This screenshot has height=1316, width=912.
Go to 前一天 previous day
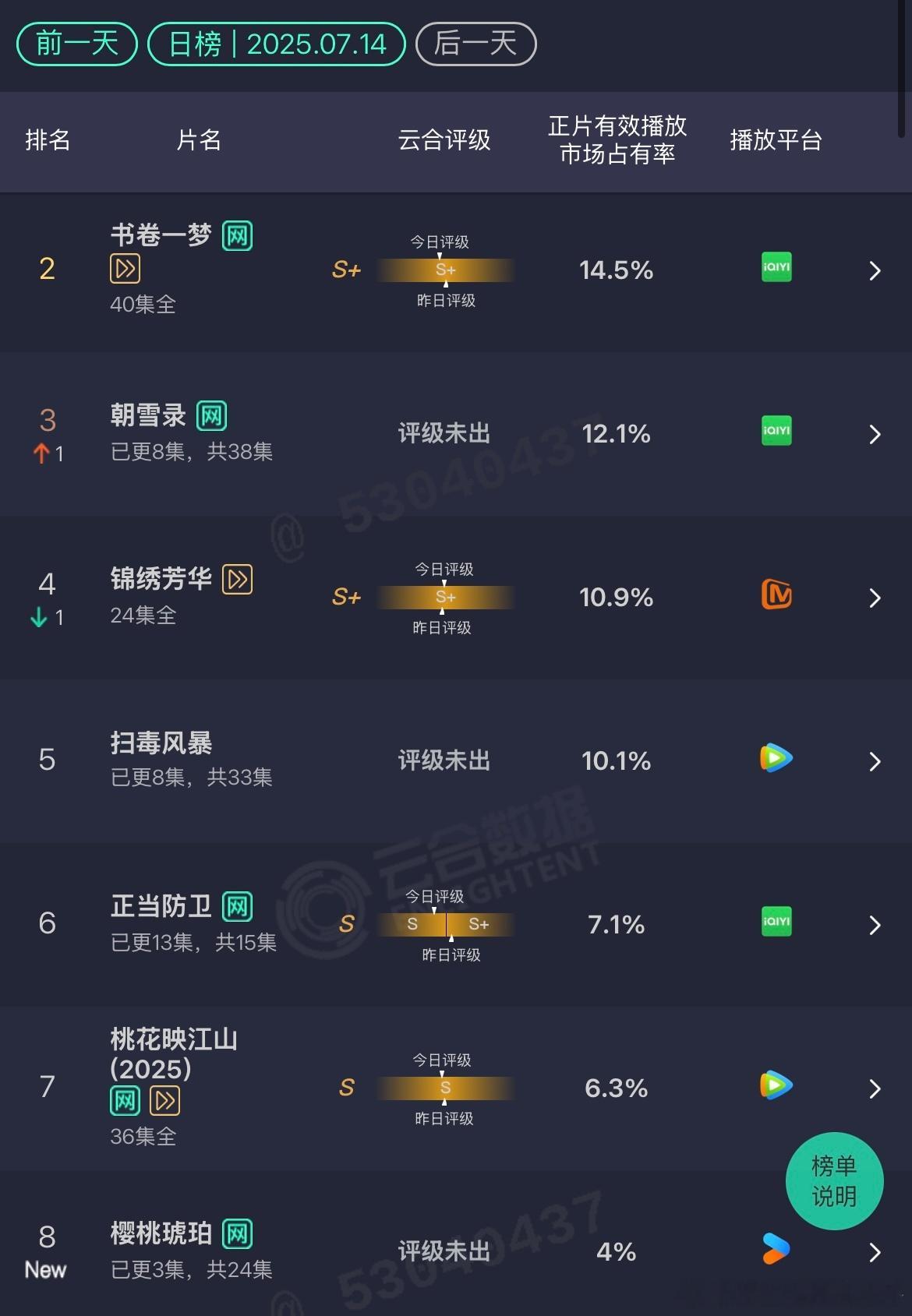[77, 44]
